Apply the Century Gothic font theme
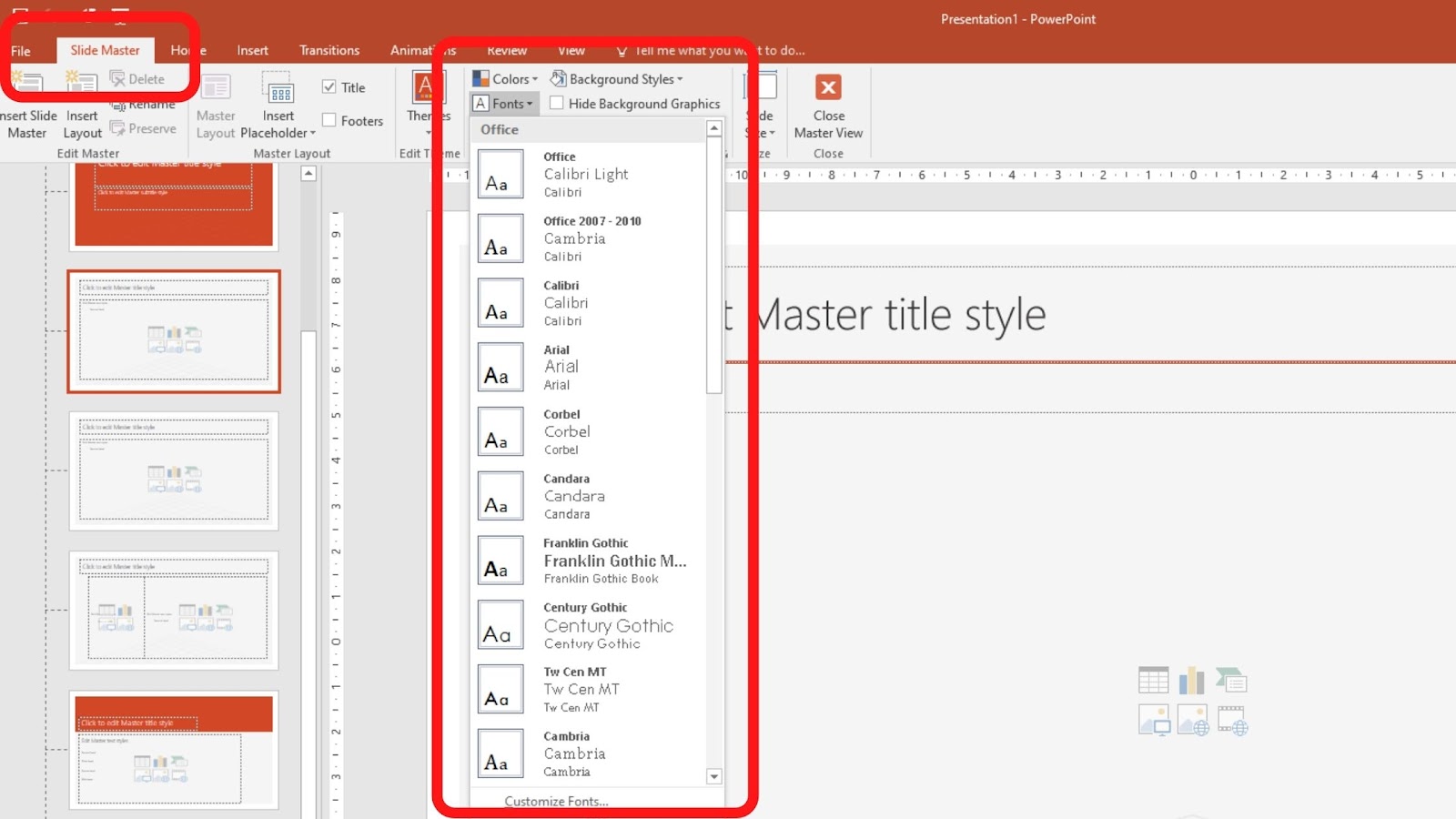1456x819 pixels. coord(590,625)
